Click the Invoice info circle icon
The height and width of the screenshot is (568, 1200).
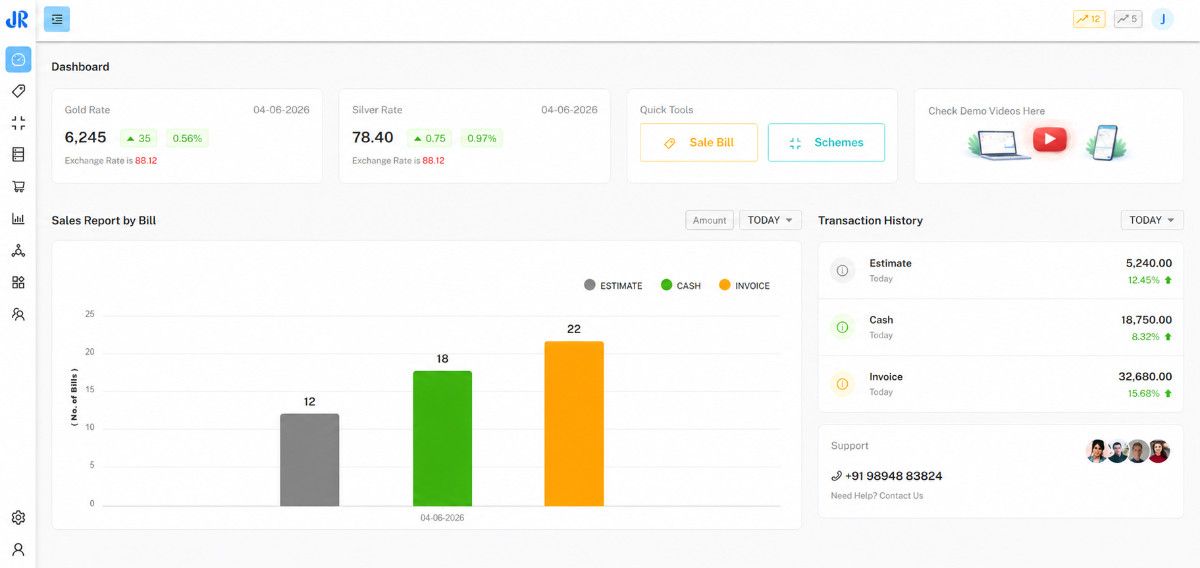(x=842, y=384)
